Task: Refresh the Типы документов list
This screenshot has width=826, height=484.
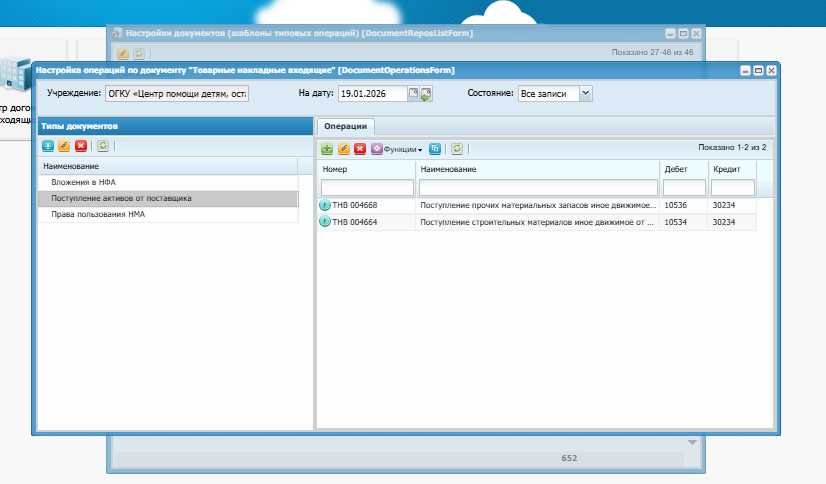Action: click(x=103, y=146)
